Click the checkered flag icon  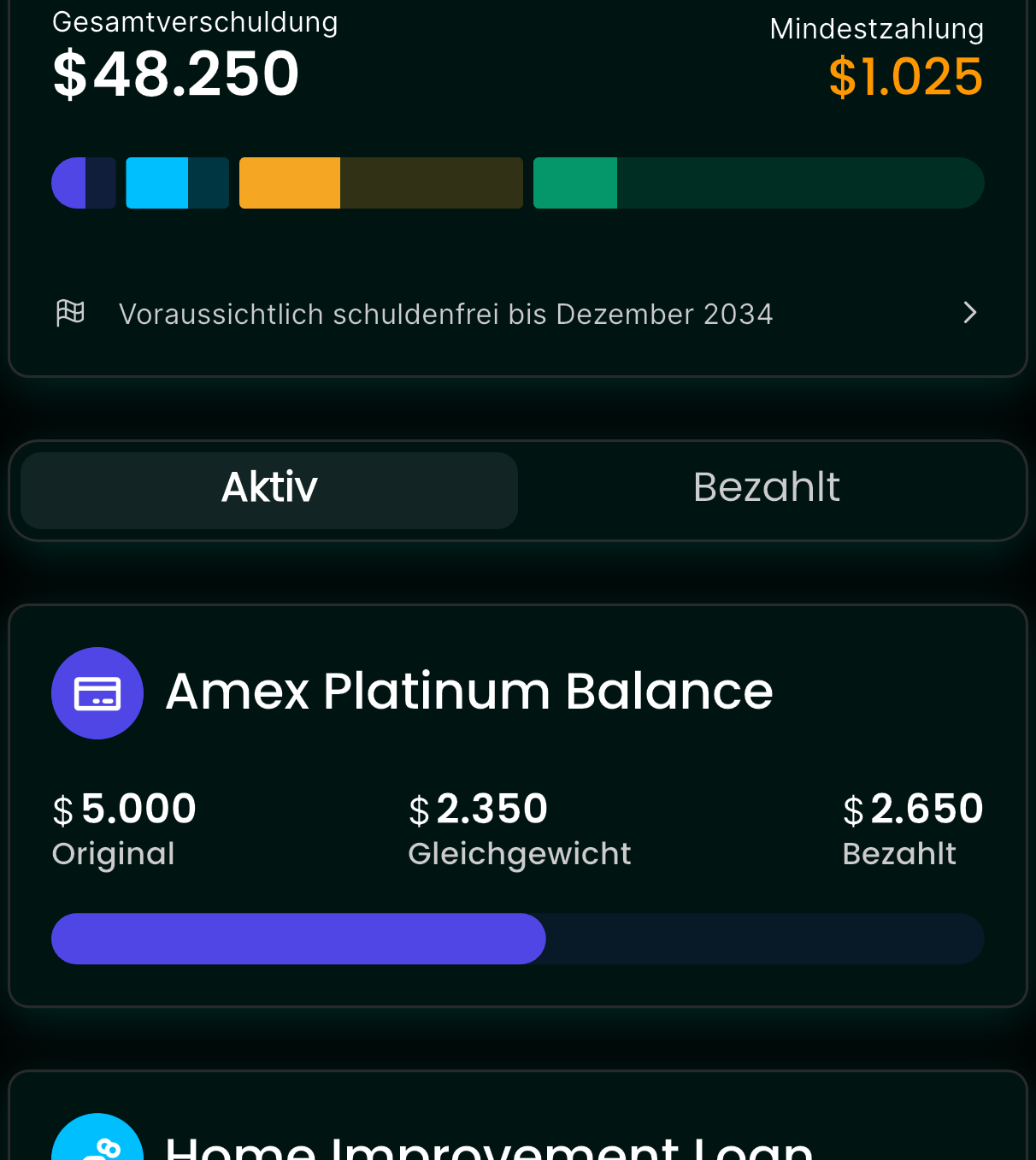pos(70,313)
